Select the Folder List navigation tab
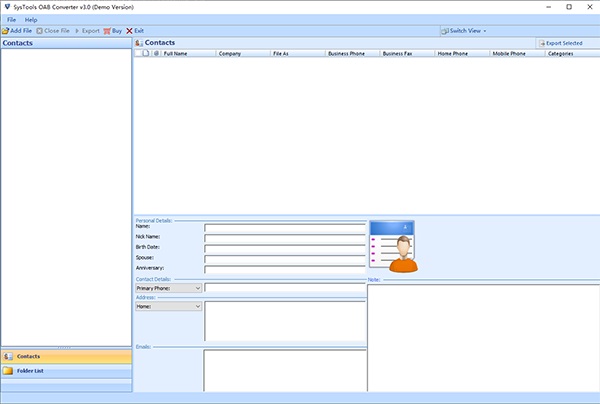The height and width of the screenshot is (404, 600). click(67, 371)
